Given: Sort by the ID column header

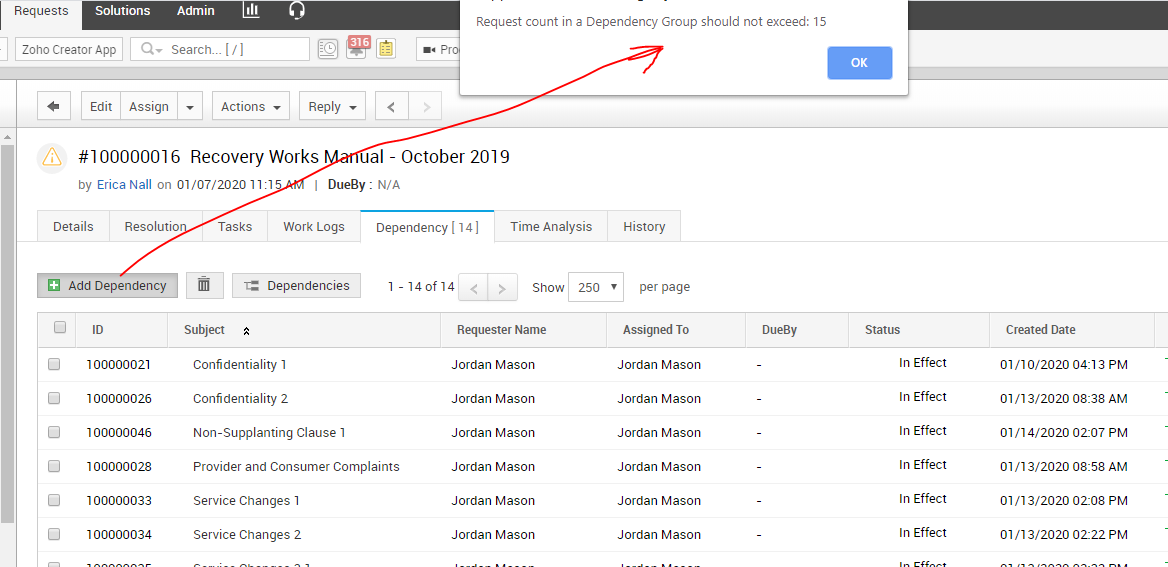Looking at the screenshot, I should [x=98, y=329].
